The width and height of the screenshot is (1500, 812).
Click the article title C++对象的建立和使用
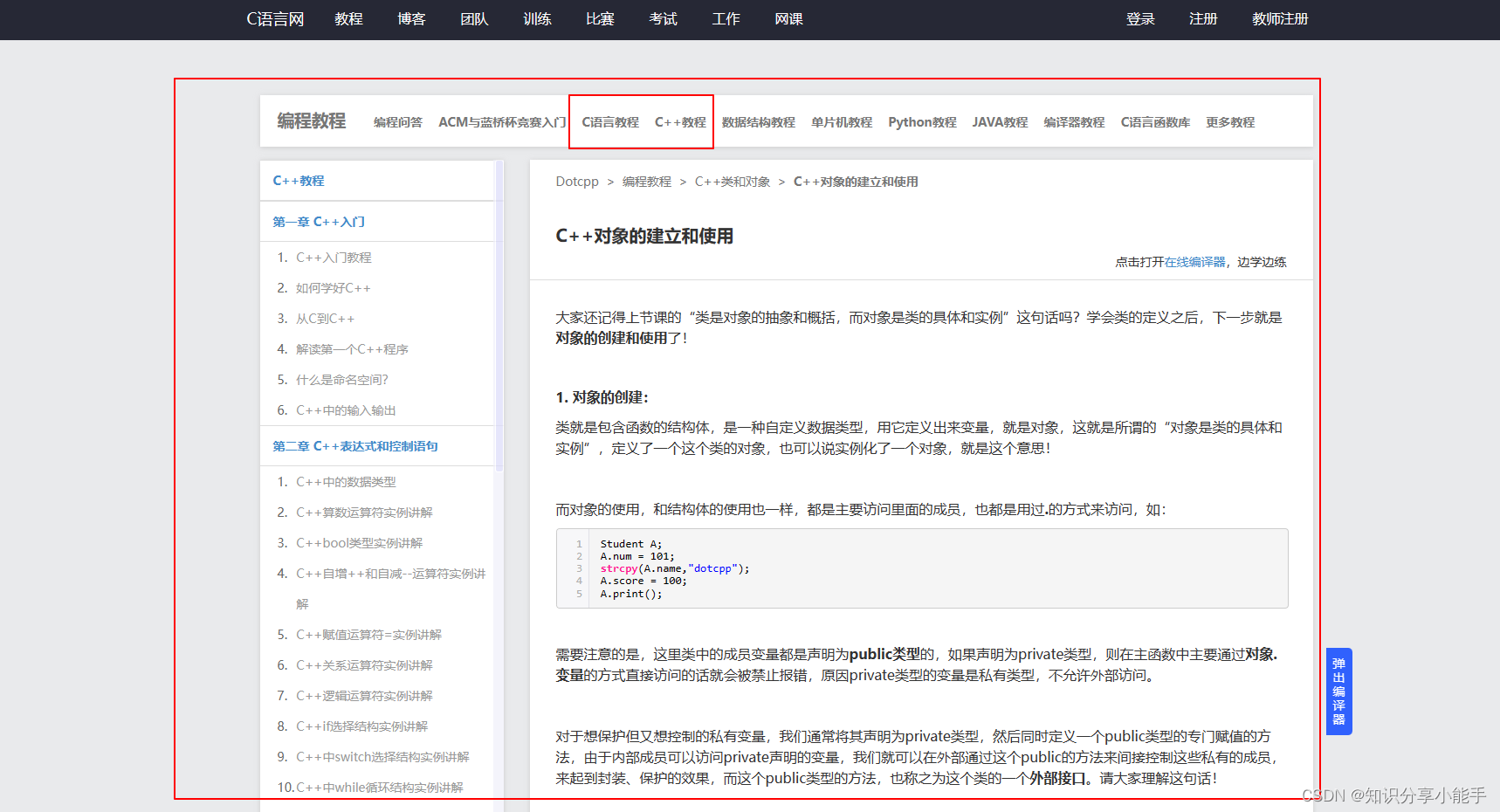[644, 236]
